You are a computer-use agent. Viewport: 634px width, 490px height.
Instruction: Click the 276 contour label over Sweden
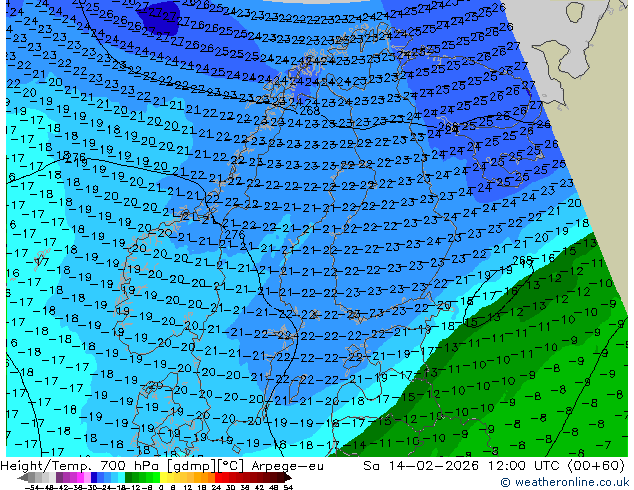pyautogui.click(x=235, y=234)
